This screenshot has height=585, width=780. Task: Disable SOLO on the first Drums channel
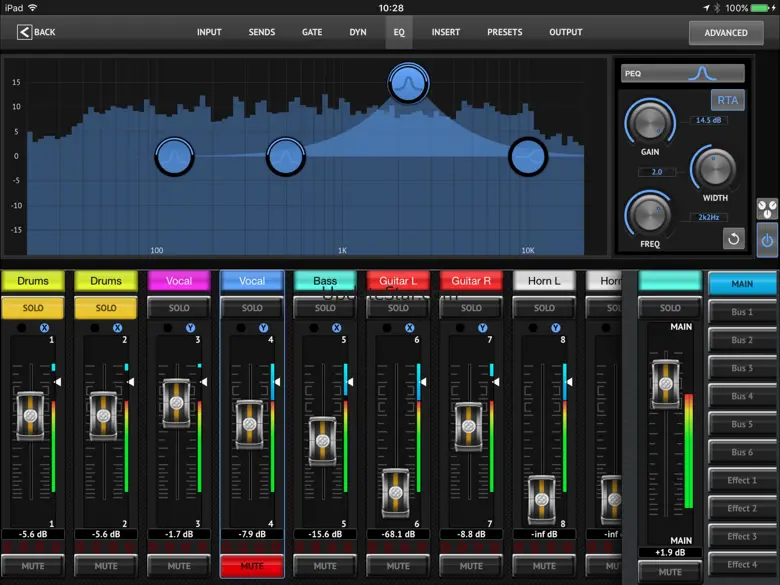[x=33, y=308]
